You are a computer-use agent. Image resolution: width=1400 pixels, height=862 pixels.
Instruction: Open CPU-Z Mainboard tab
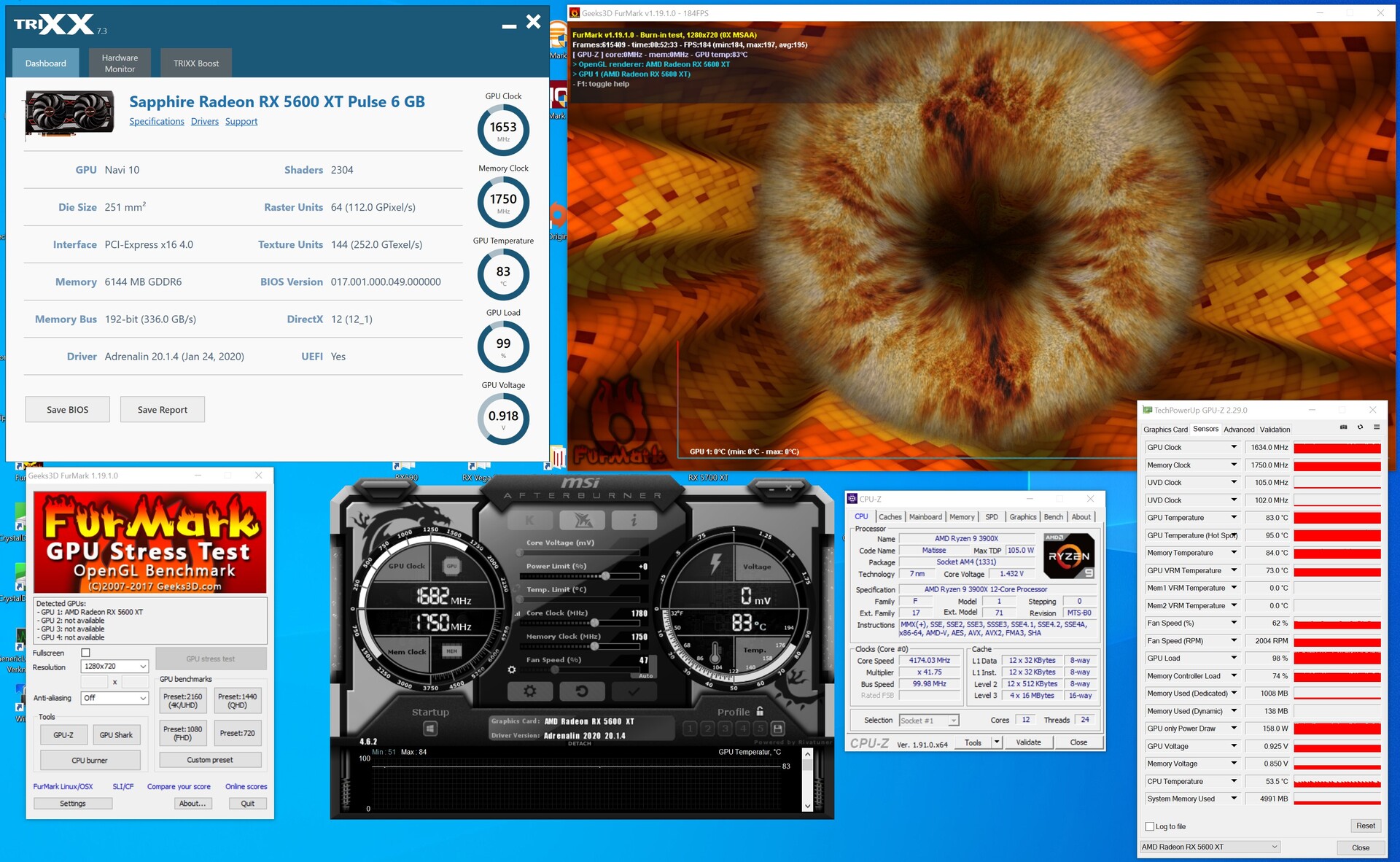coord(925,517)
